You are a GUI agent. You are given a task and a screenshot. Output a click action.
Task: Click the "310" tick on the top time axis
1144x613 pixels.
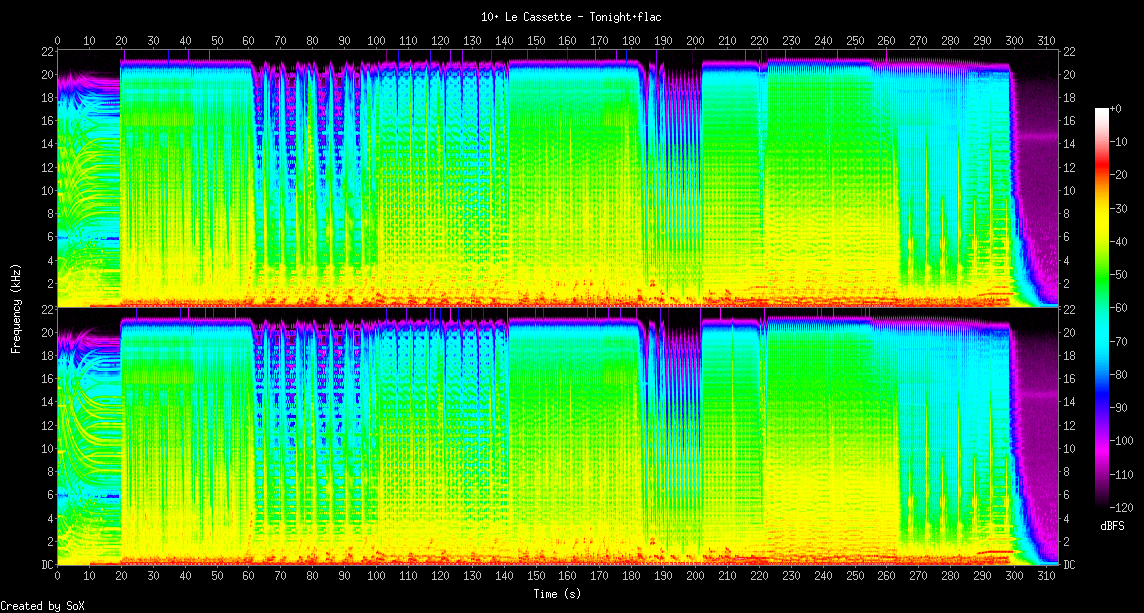(1046, 41)
